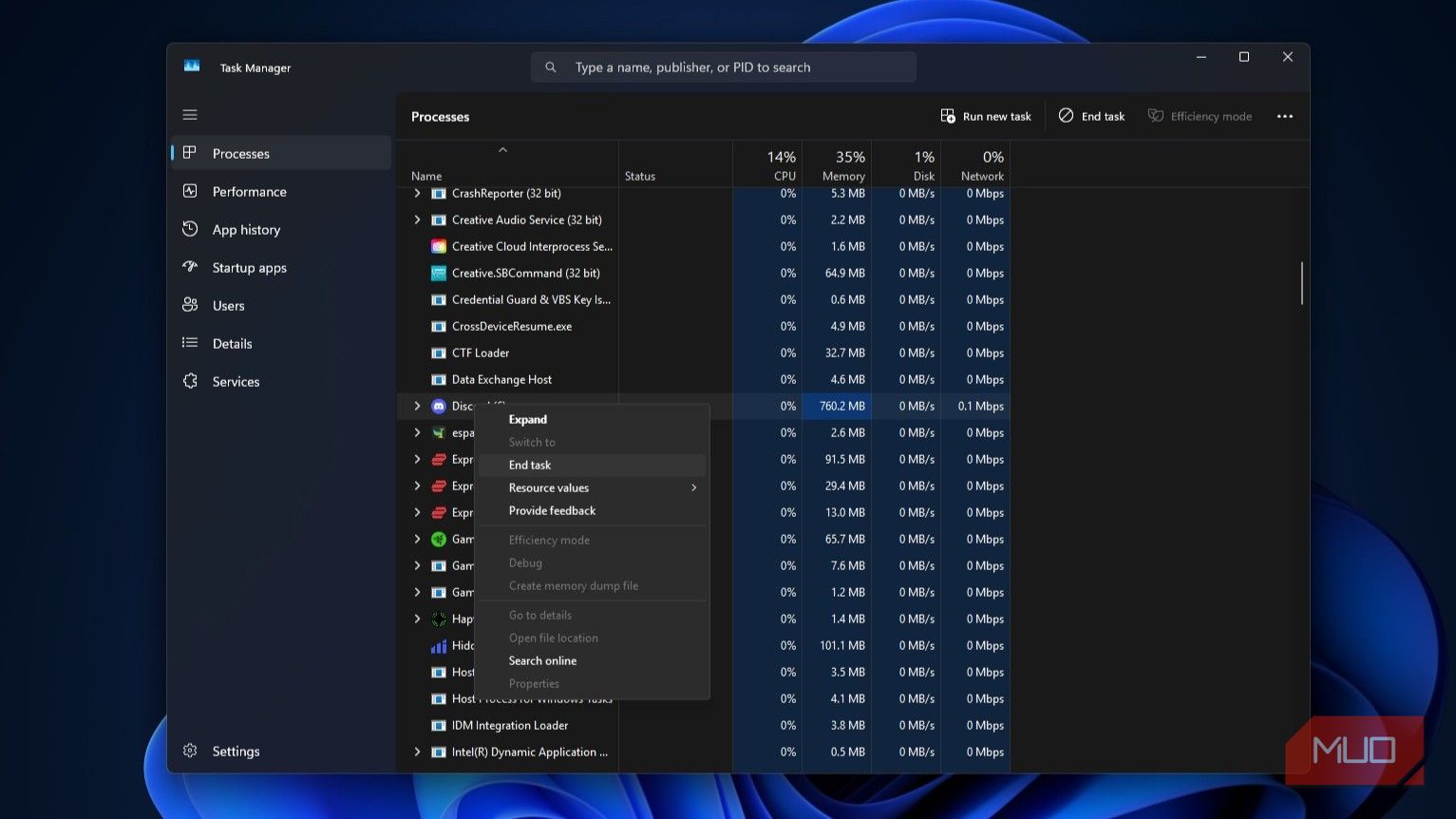Select the CTF Loader row name

click(x=481, y=352)
